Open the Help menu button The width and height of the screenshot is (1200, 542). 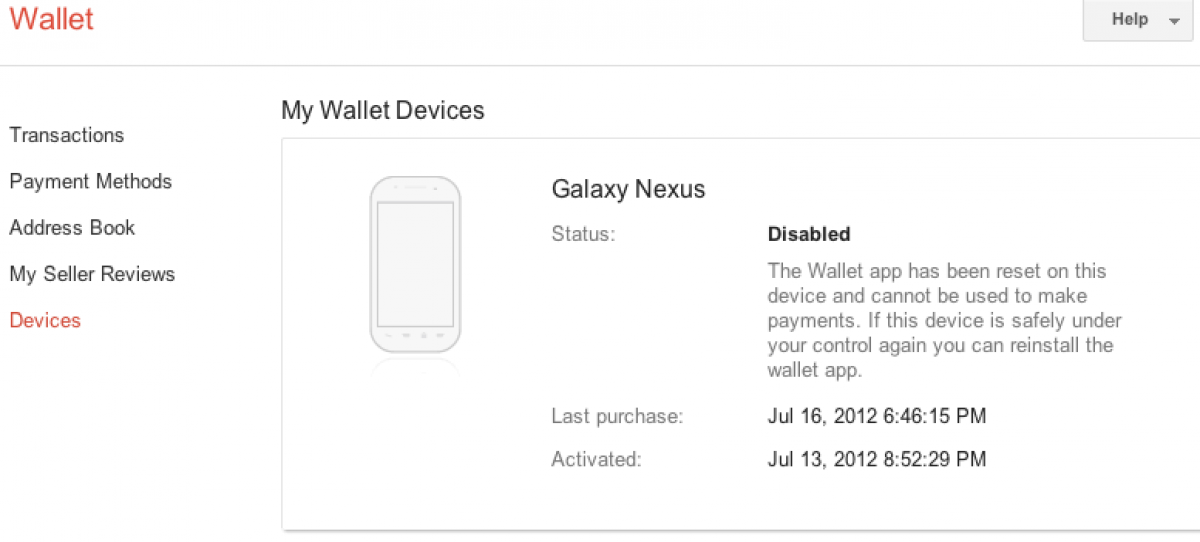(1129, 20)
